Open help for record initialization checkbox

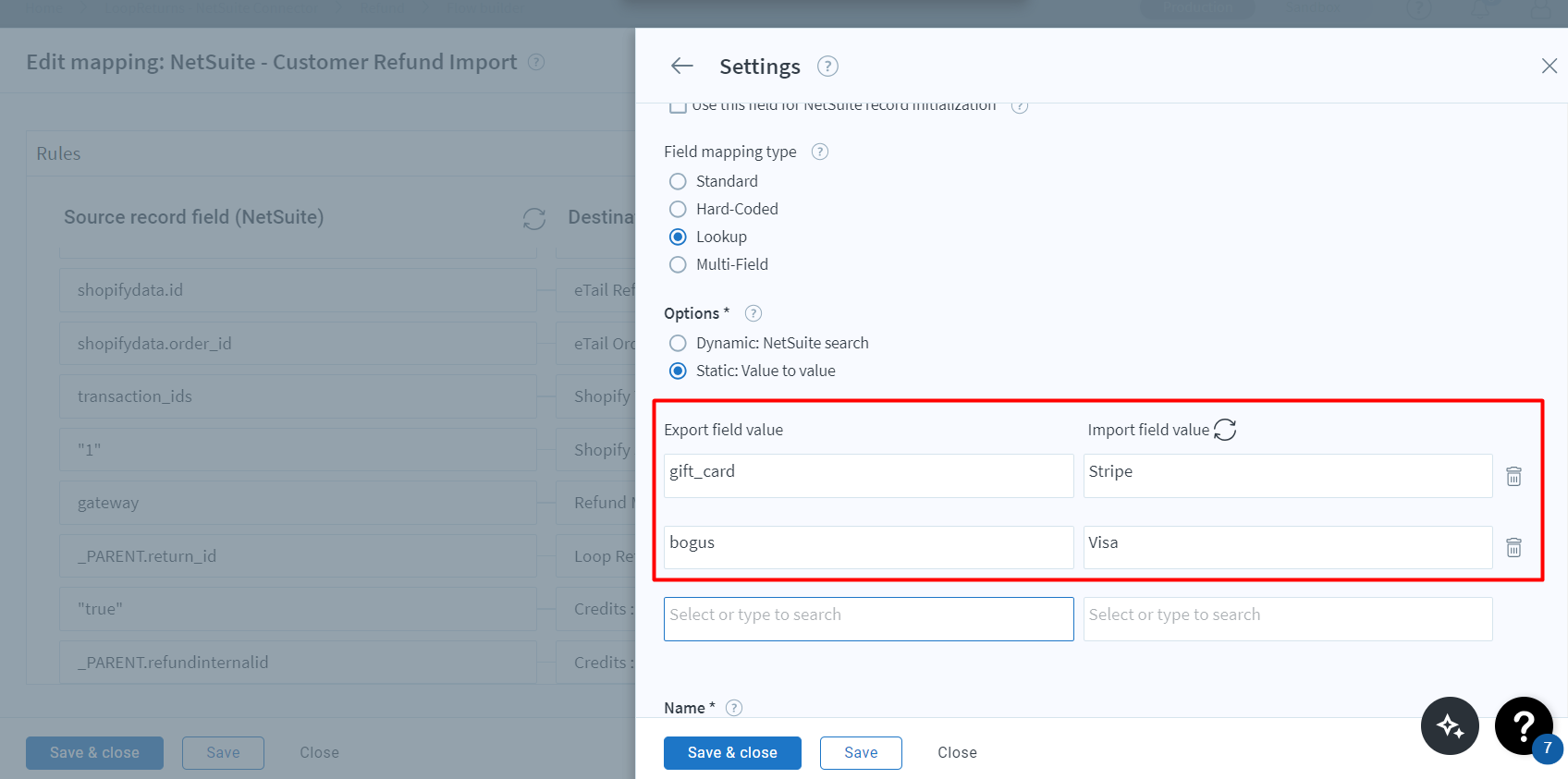tap(1020, 106)
